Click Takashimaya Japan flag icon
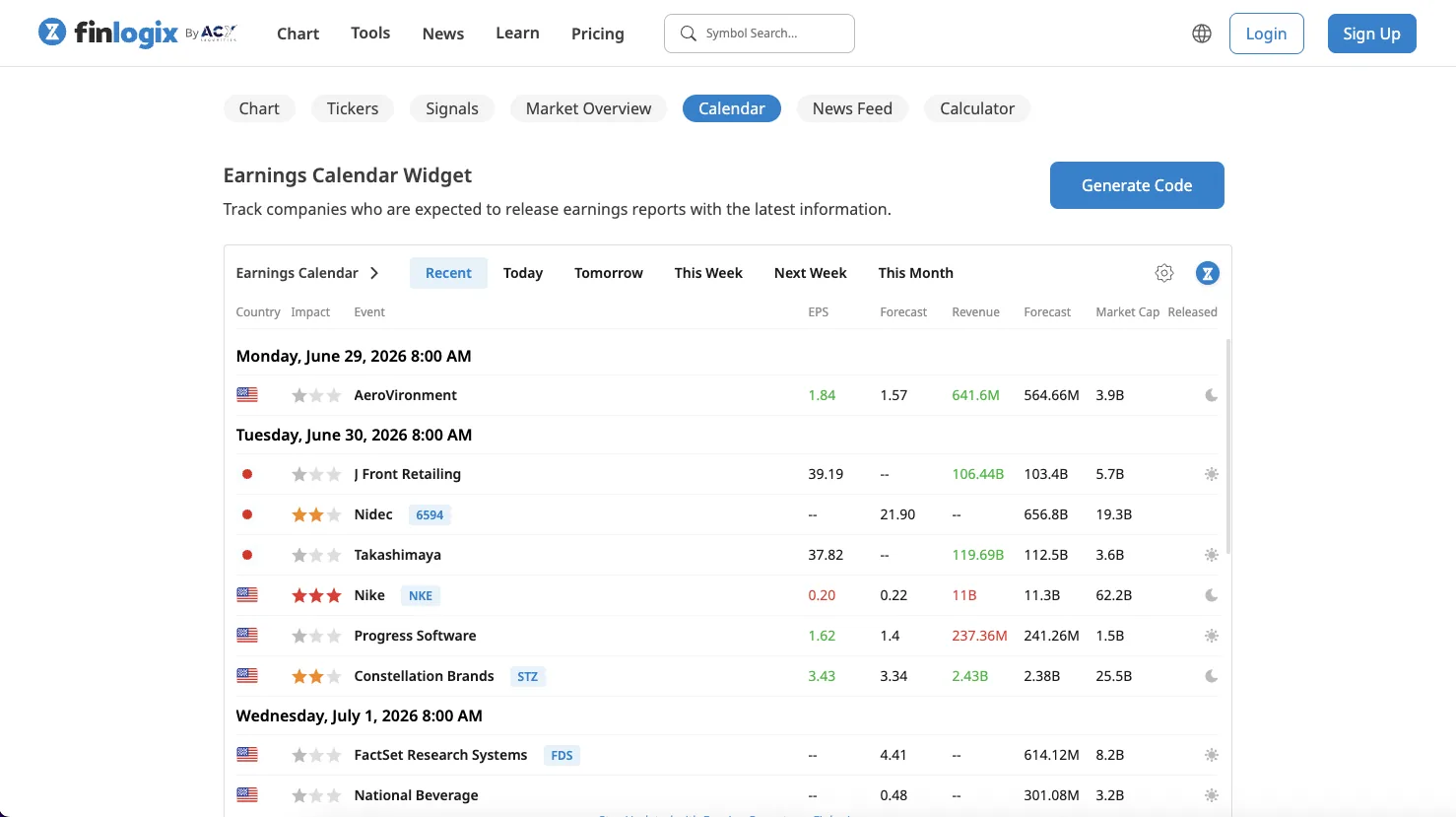 pyautogui.click(x=247, y=555)
